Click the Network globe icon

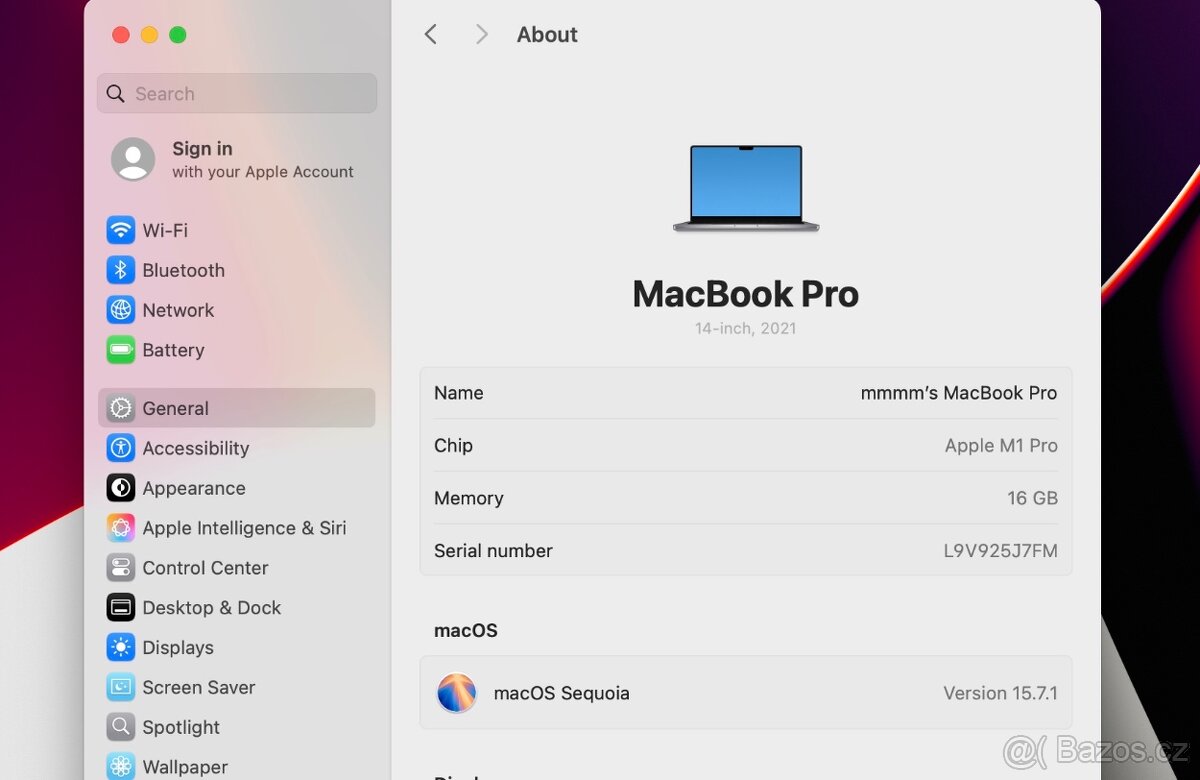coord(120,310)
